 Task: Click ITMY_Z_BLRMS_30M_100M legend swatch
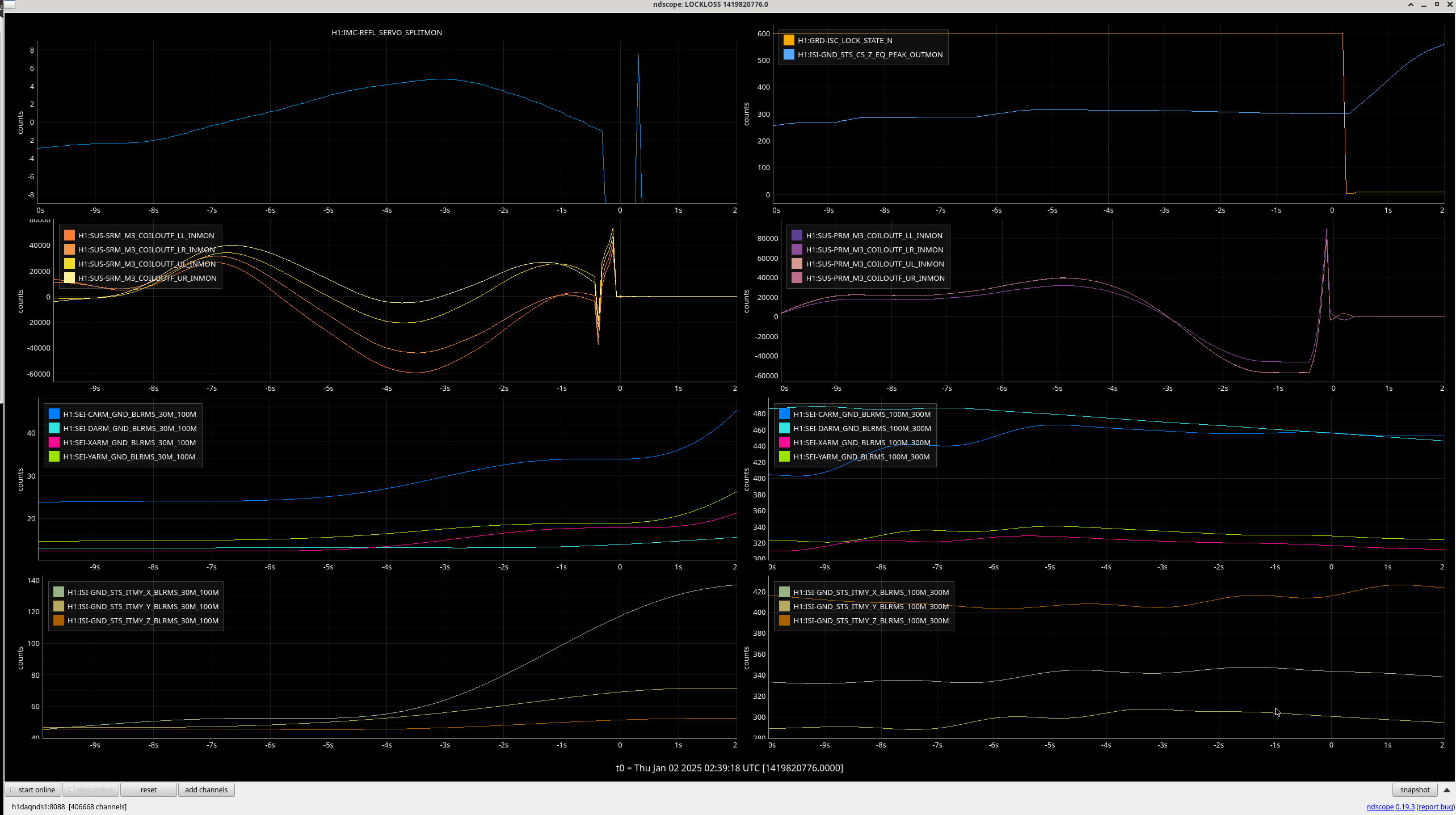click(x=58, y=620)
